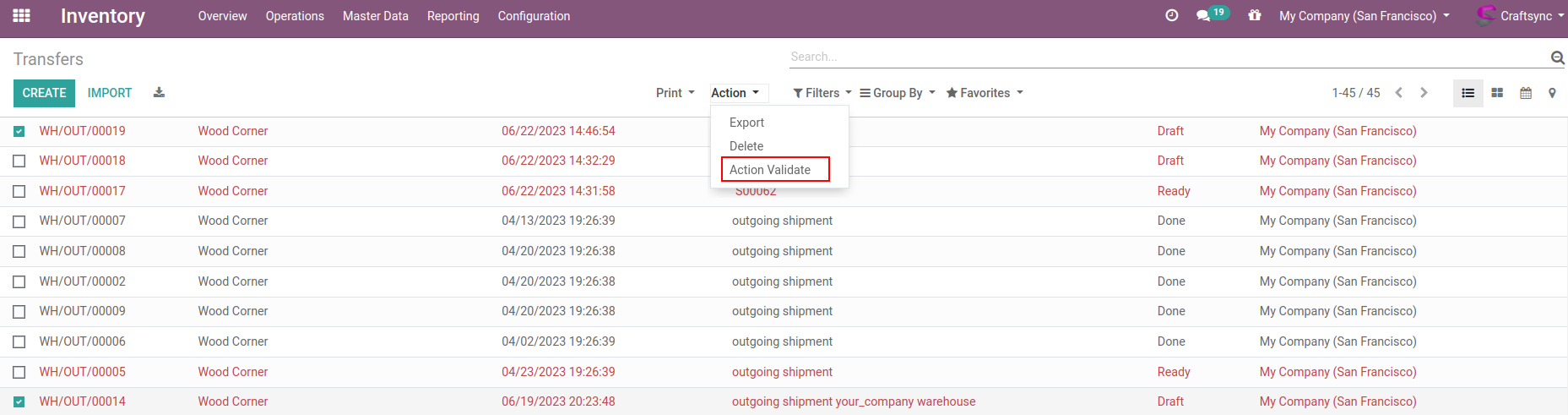Click the gift icon in top bar
The height and width of the screenshot is (415, 1568).
[1255, 16]
